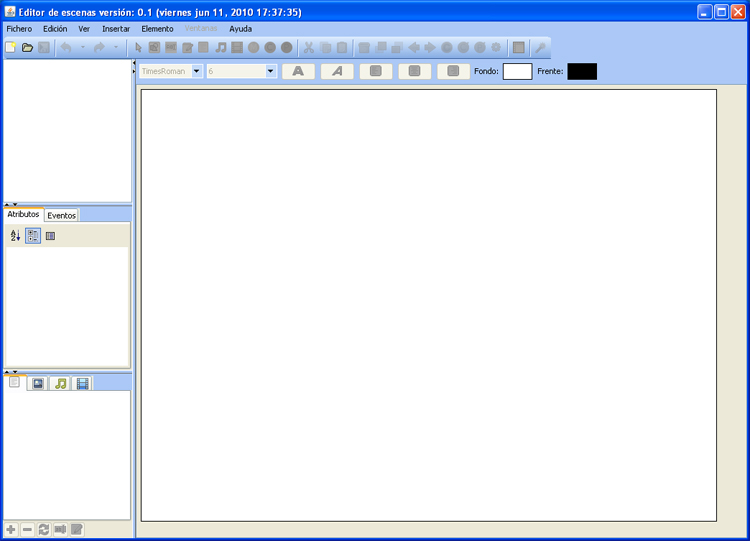This screenshot has height=541, width=750.
Task: Select the images resource tab icon
Action: tap(38, 384)
